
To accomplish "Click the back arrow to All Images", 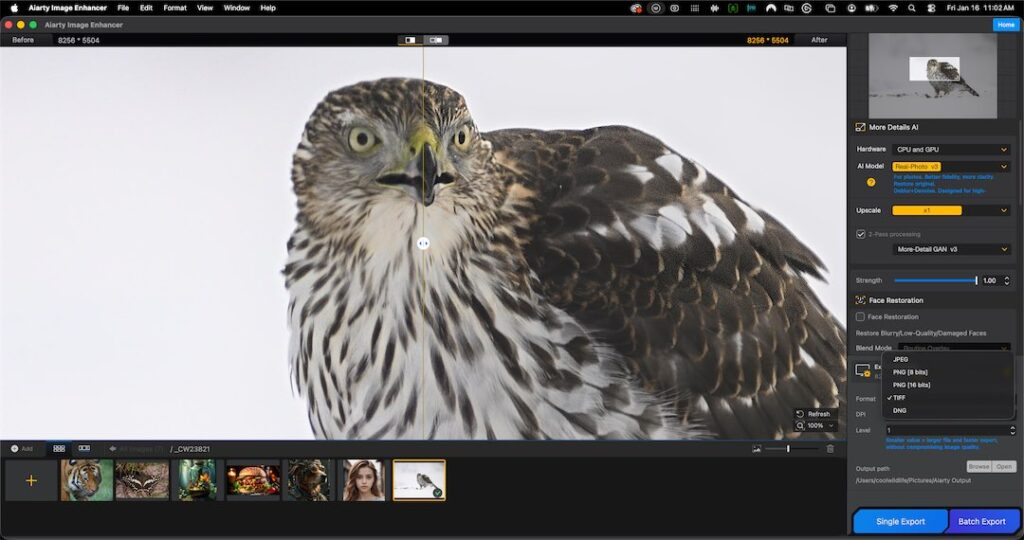I will (x=112, y=449).
